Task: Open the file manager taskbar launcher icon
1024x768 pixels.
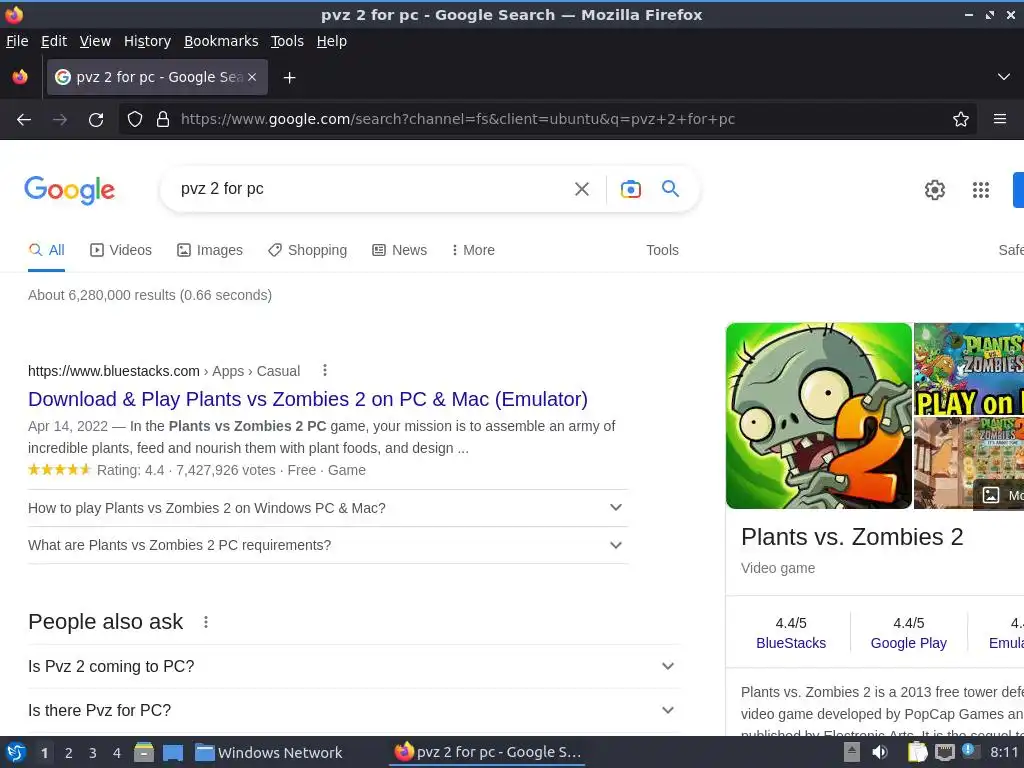Action: click(x=144, y=753)
